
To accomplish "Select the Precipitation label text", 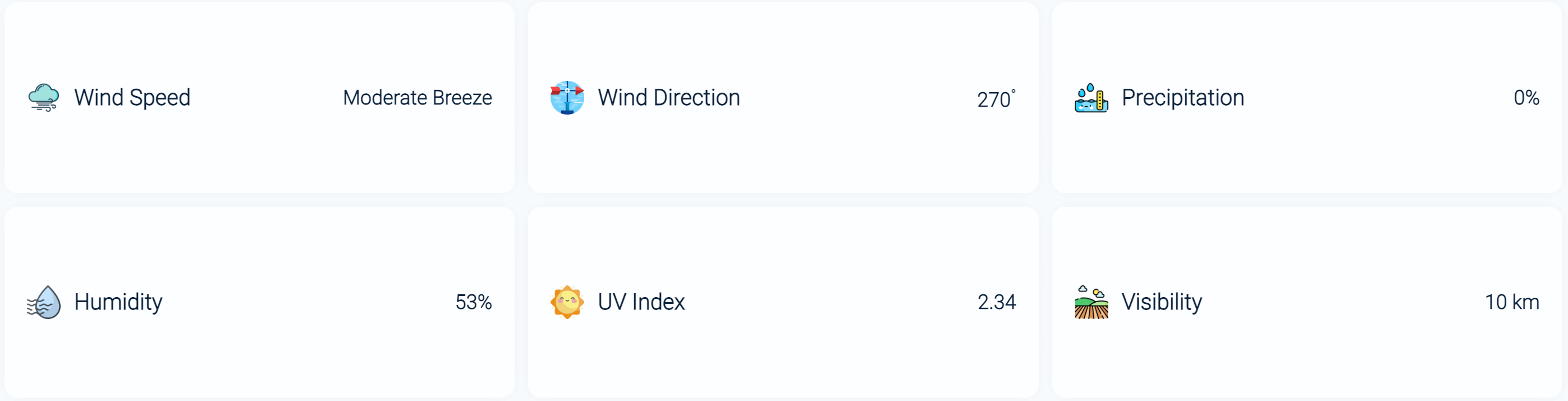I will 1182,98.
